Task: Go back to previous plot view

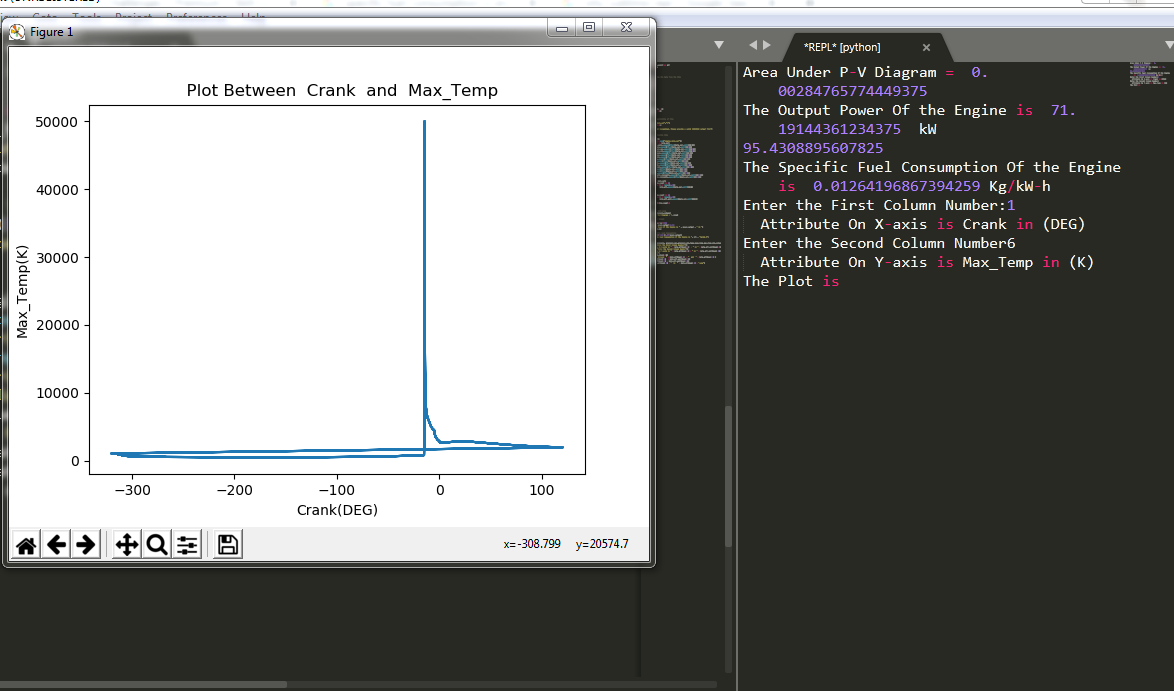Action: pos(57,545)
